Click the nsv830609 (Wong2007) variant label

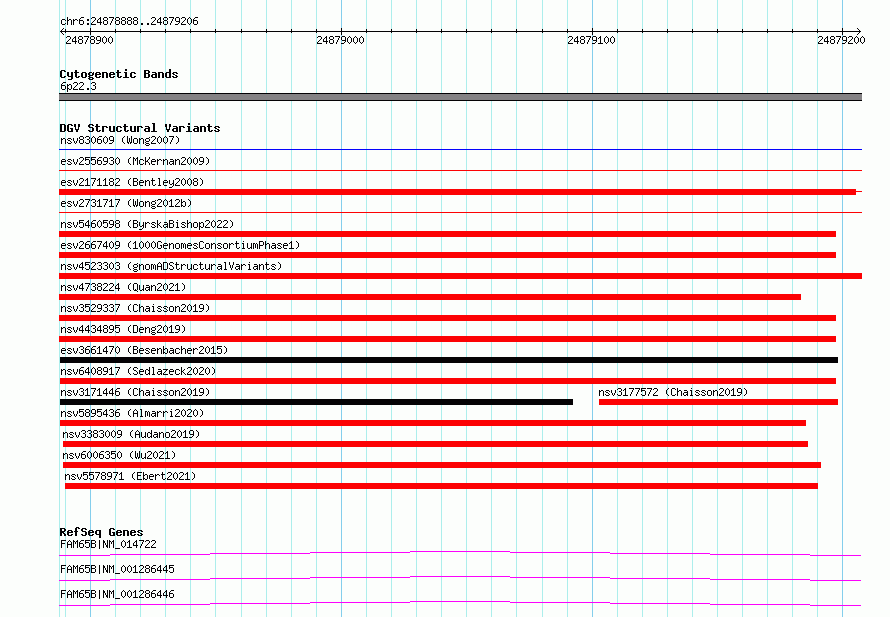click(120, 140)
